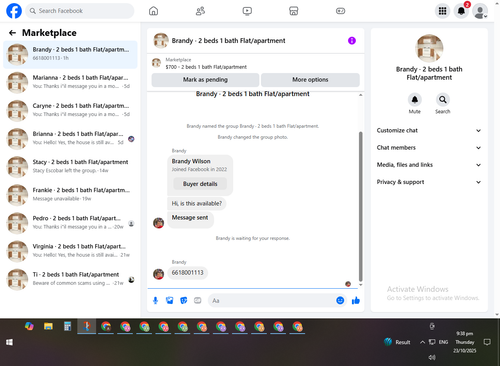Click the Windows Start button
The width and height of the screenshot is (500, 366).
(x=9, y=342)
